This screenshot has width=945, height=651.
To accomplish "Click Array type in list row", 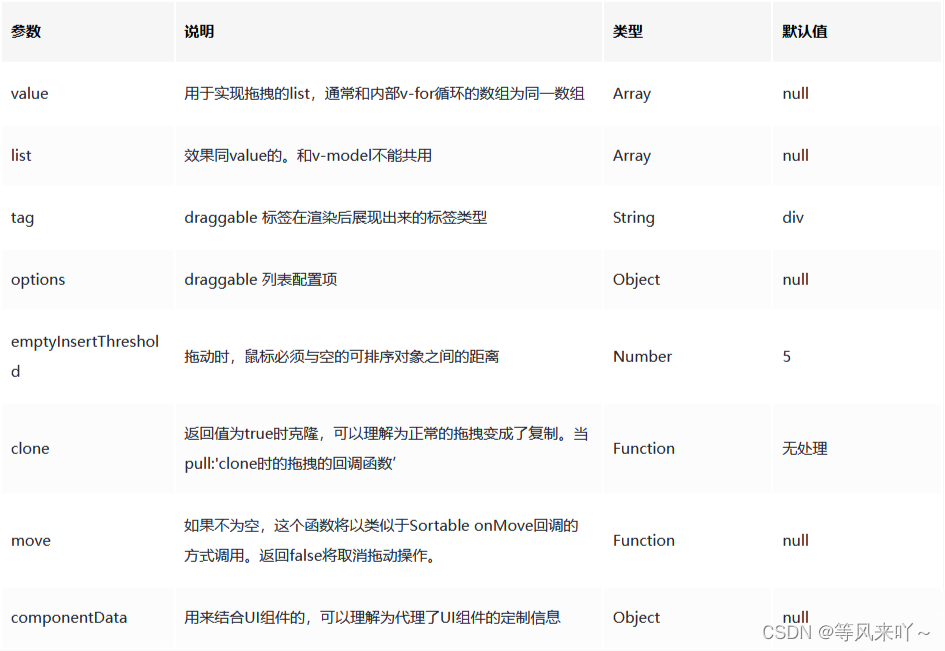I will (632, 156).
